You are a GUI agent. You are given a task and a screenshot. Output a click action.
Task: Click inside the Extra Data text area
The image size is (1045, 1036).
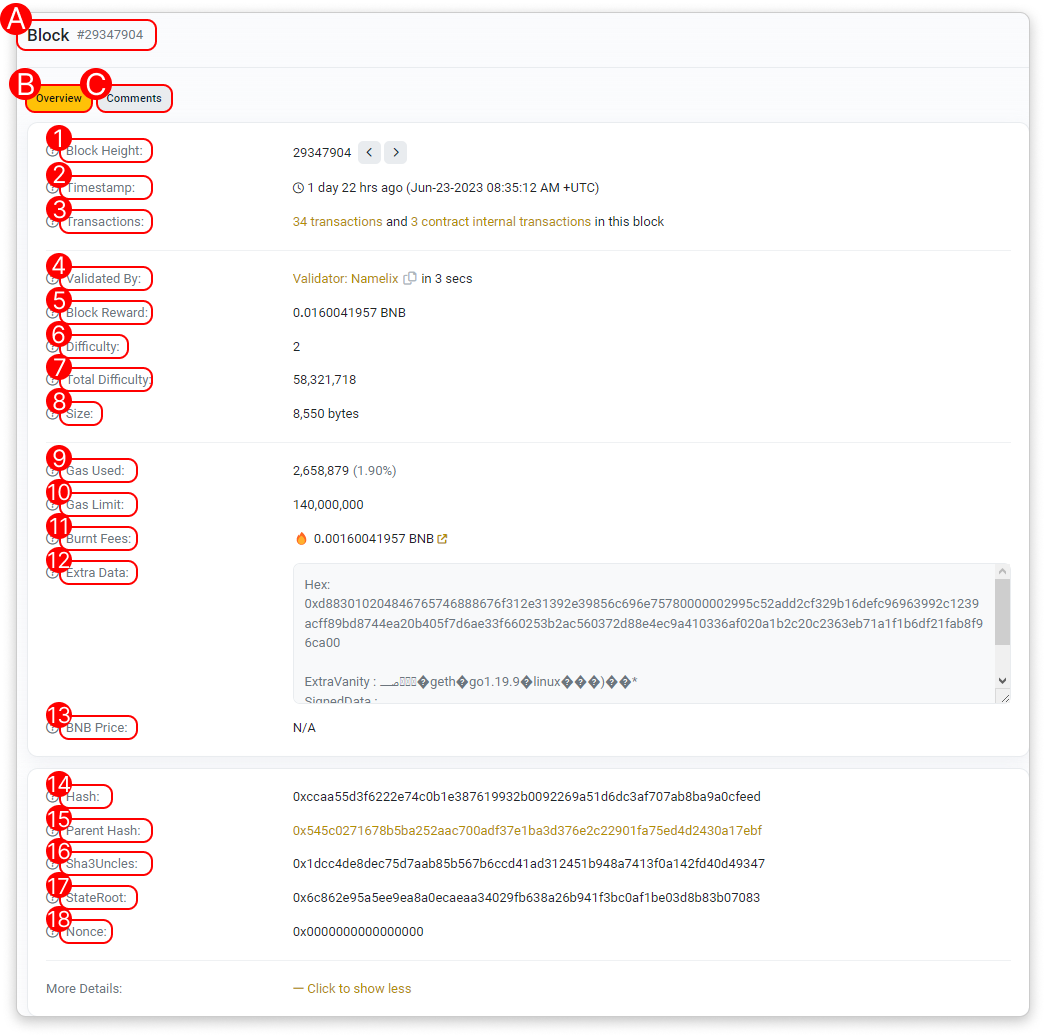tap(640, 632)
